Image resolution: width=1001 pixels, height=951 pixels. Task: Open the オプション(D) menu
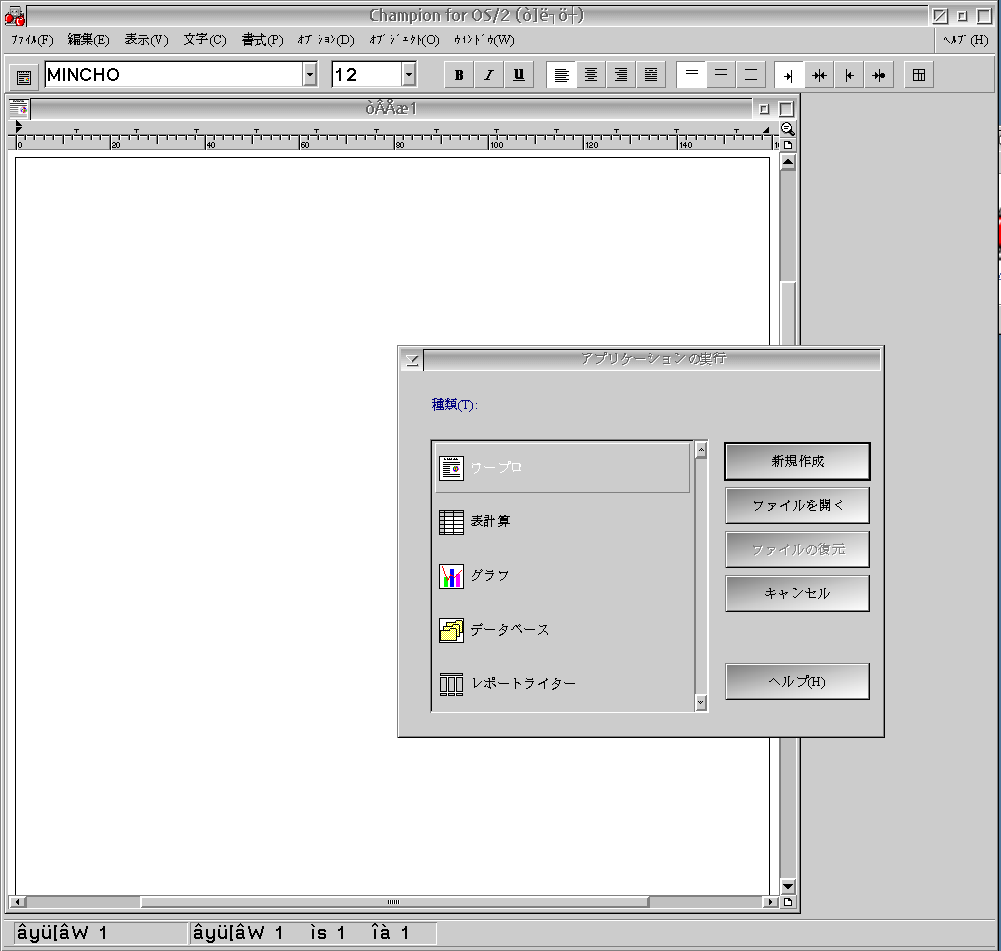click(326, 40)
